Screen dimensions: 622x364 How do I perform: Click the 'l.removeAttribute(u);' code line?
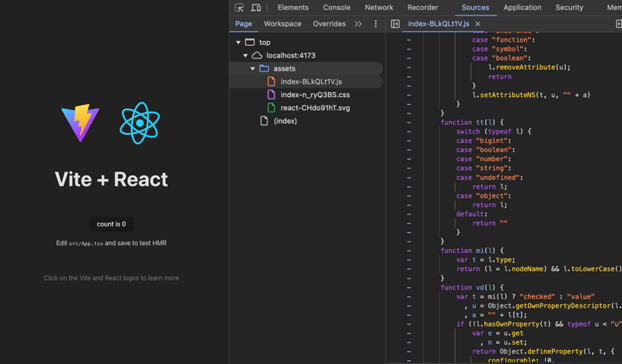pos(529,67)
